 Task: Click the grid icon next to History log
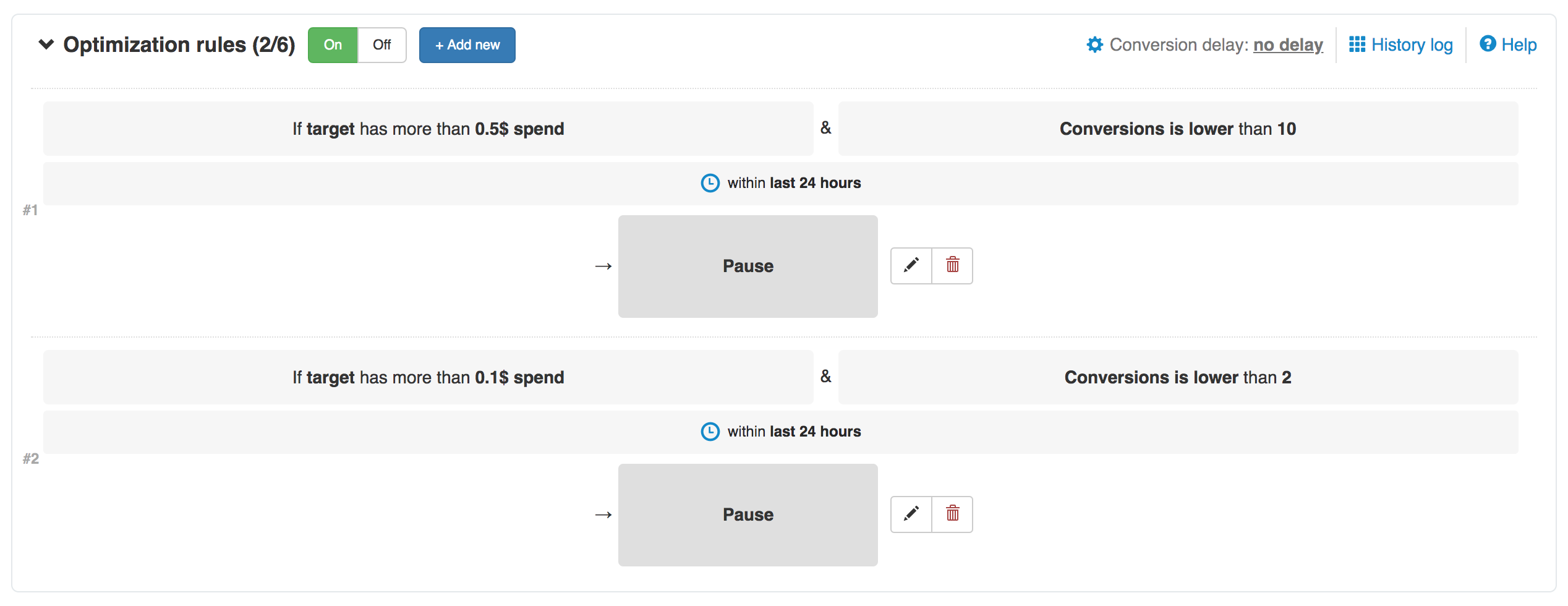tap(1357, 45)
